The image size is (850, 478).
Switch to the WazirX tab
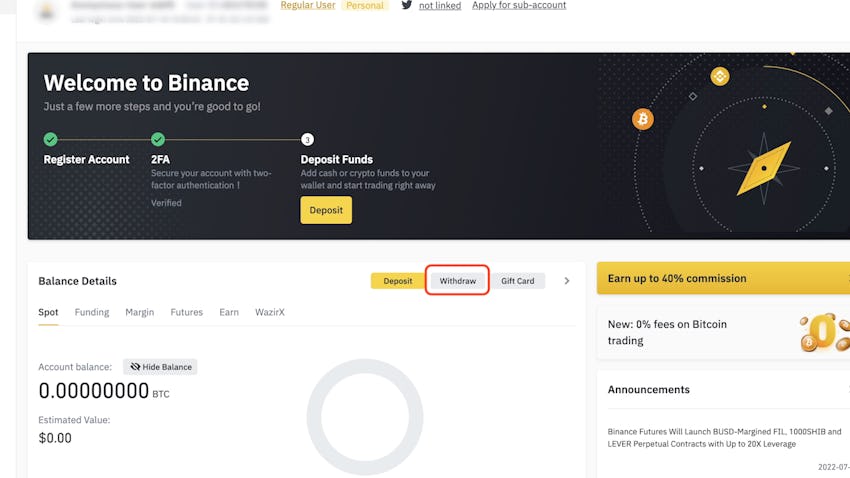[x=269, y=312]
